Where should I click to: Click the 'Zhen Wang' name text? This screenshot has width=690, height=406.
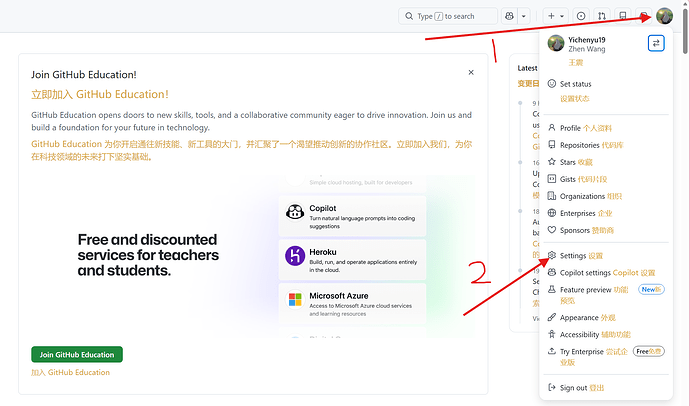tap(587, 49)
